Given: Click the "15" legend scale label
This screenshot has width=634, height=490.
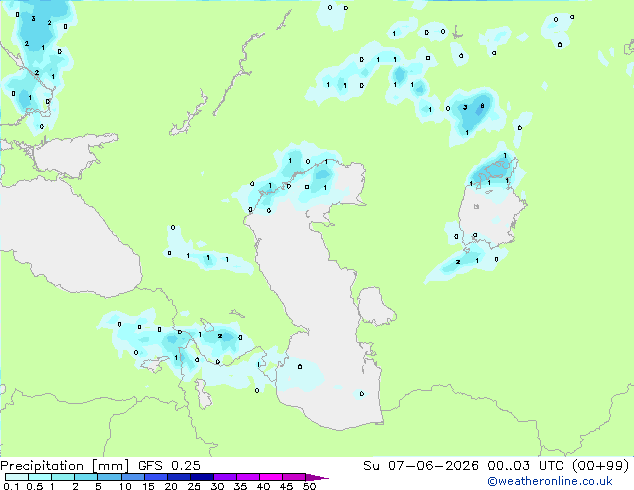Looking at the screenshot, I should click(148, 486).
